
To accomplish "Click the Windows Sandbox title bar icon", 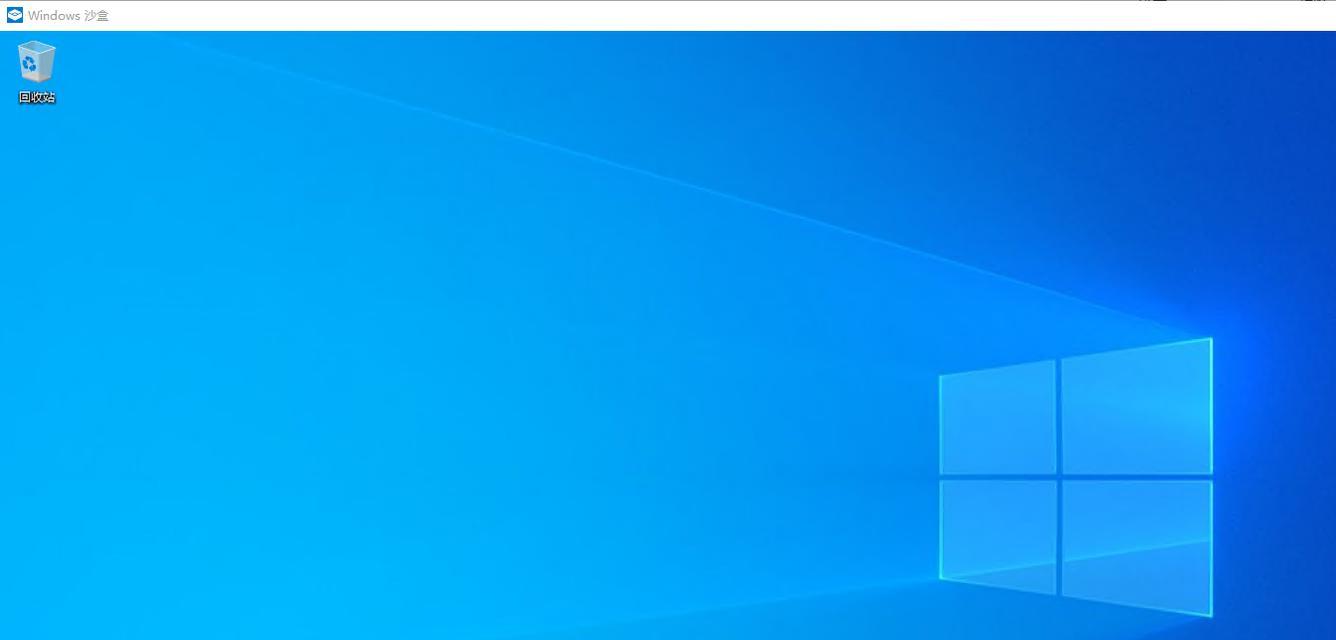I will (x=14, y=15).
